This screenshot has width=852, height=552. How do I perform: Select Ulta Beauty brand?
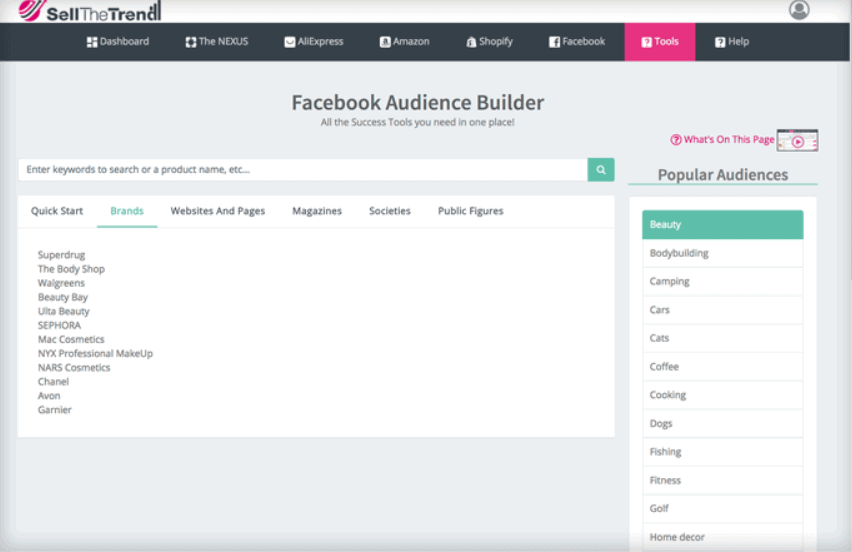[x=64, y=311]
